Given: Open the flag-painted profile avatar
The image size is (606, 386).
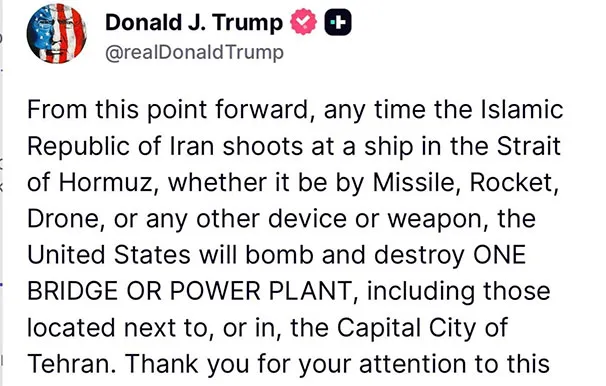Looking at the screenshot, I should [56, 33].
